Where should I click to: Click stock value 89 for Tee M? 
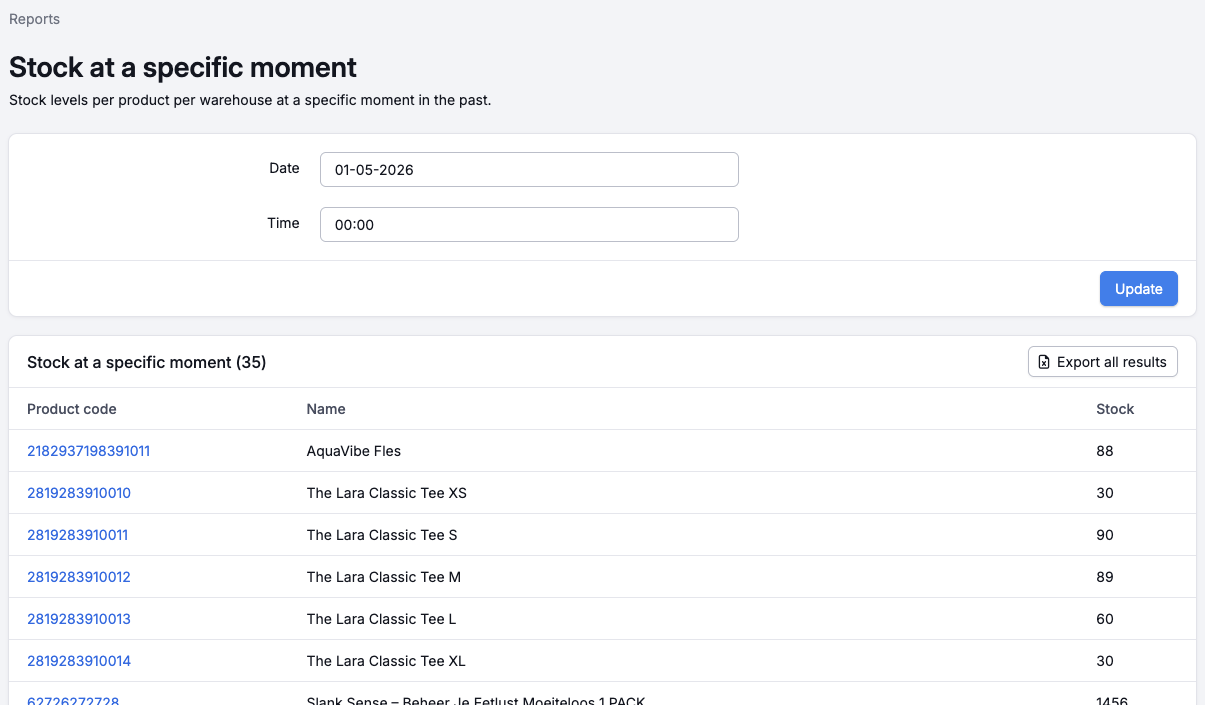point(1105,577)
